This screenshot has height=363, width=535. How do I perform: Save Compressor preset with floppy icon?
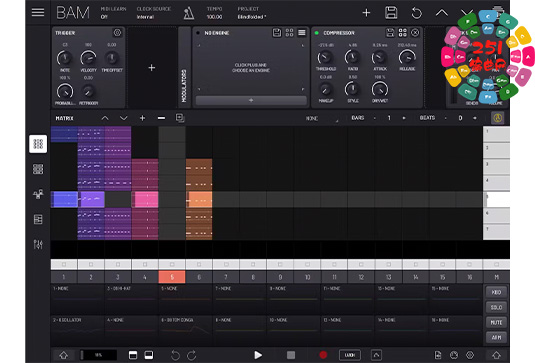(390, 33)
